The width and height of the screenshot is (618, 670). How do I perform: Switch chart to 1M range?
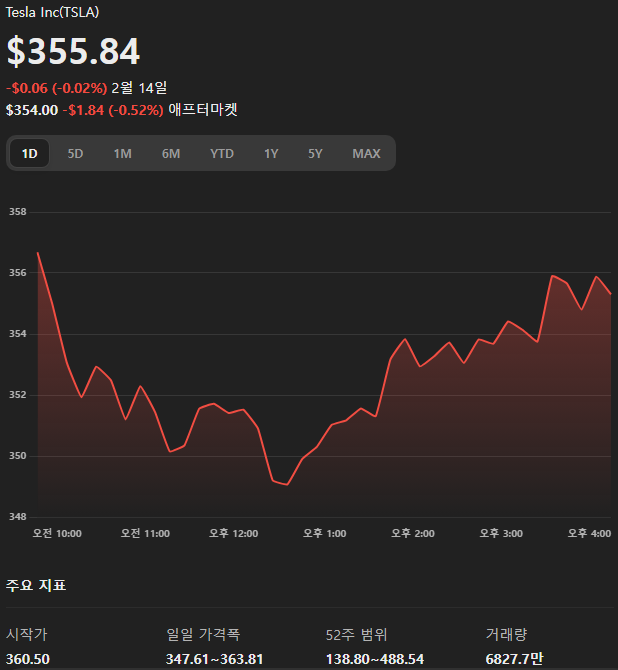123,153
